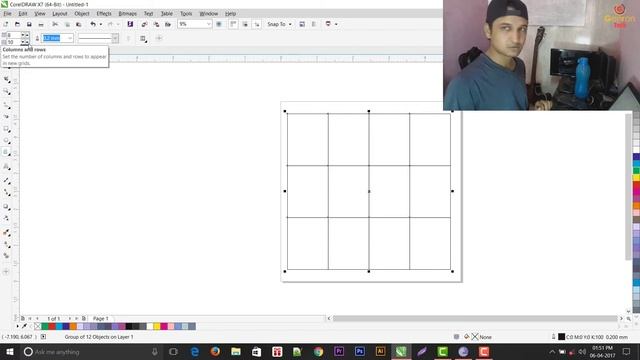Go to the previous page arrow

(37, 318)
